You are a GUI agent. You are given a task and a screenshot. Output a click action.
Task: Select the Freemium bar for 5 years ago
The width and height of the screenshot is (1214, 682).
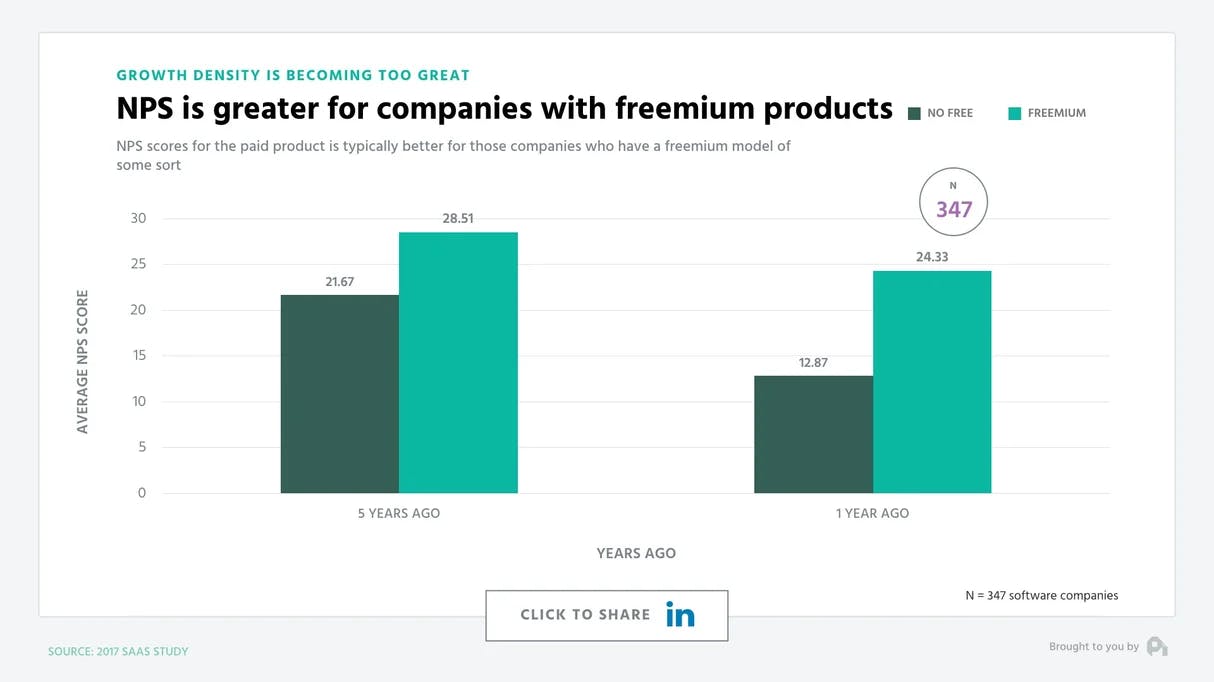[x=458, y=362]
